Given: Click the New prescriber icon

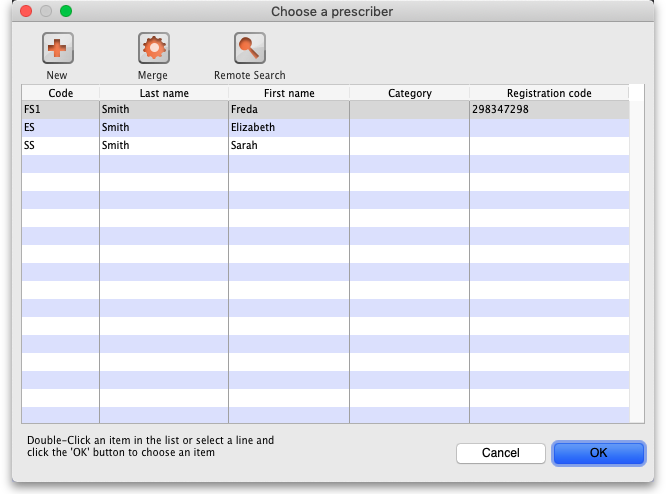Looking at the screenshot, I should click(x=57, y=48).
